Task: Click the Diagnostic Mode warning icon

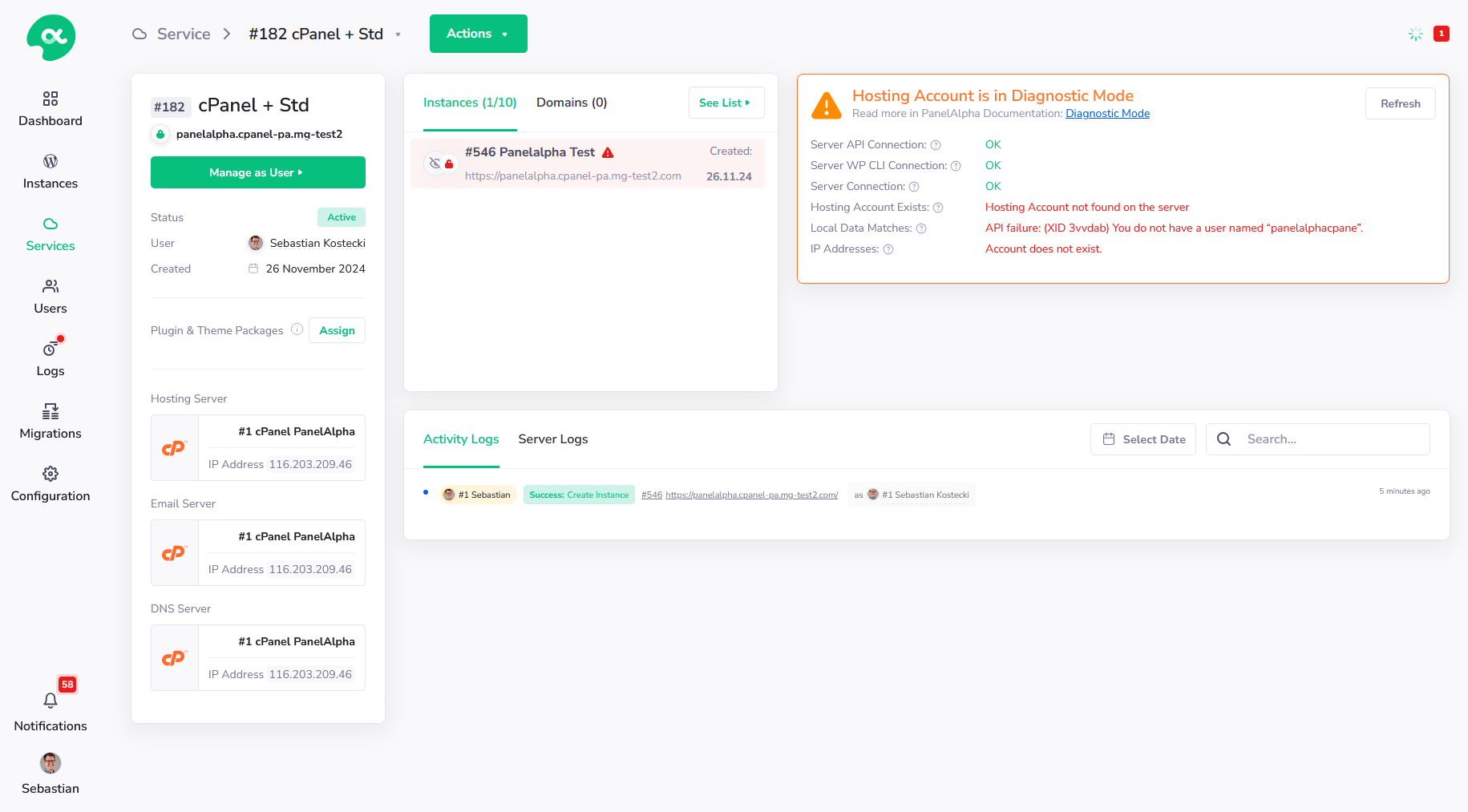Action: click(x=827, y=105)
